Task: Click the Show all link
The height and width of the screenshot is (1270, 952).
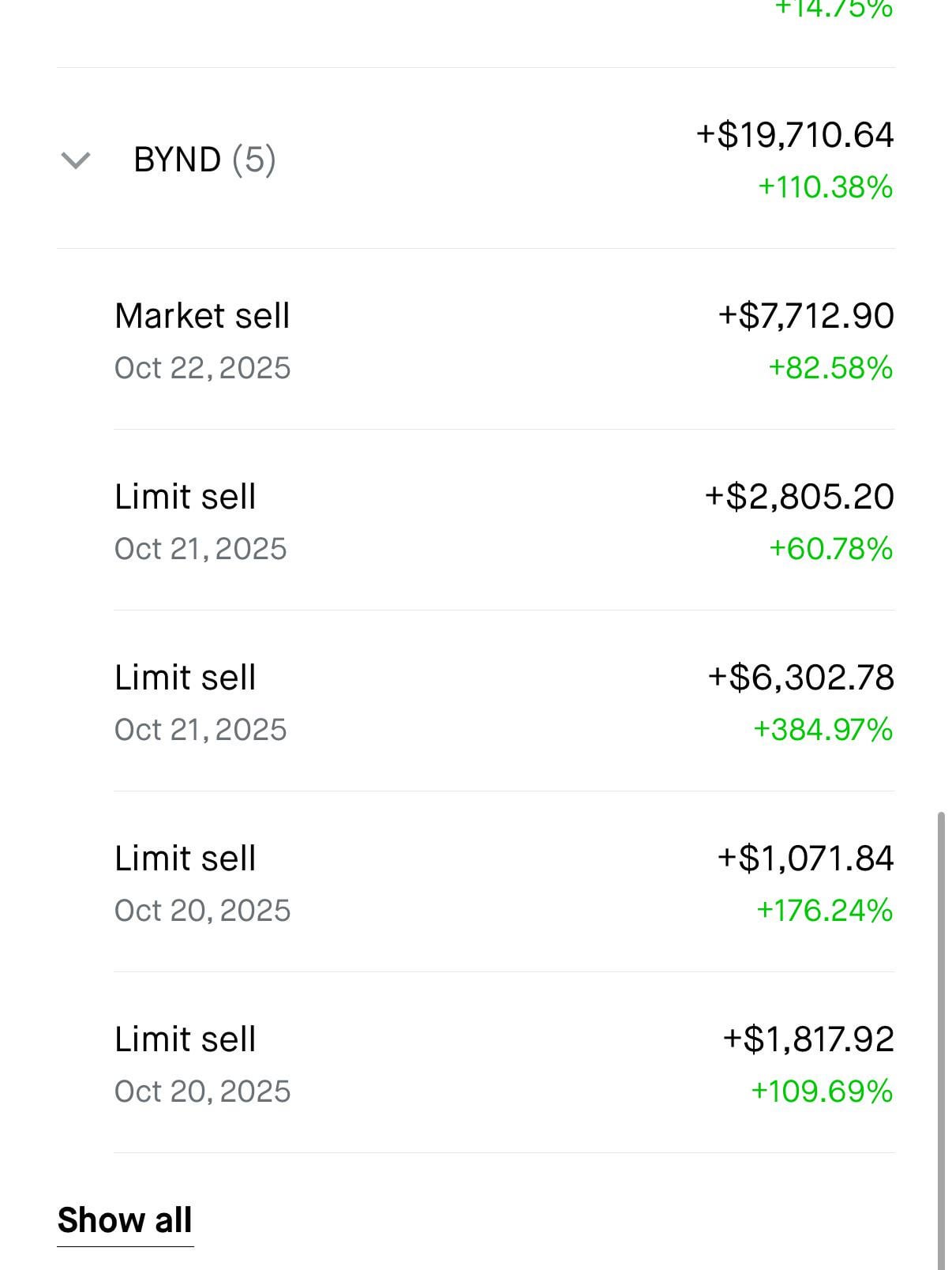Action: pos(125,1220)
